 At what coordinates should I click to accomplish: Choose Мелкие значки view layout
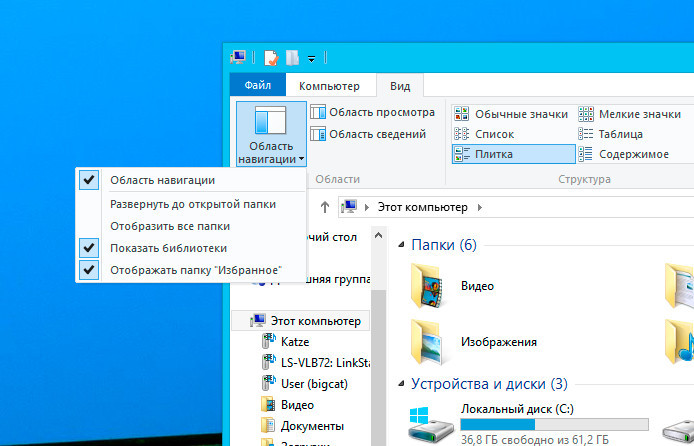[x=631, y=114]
